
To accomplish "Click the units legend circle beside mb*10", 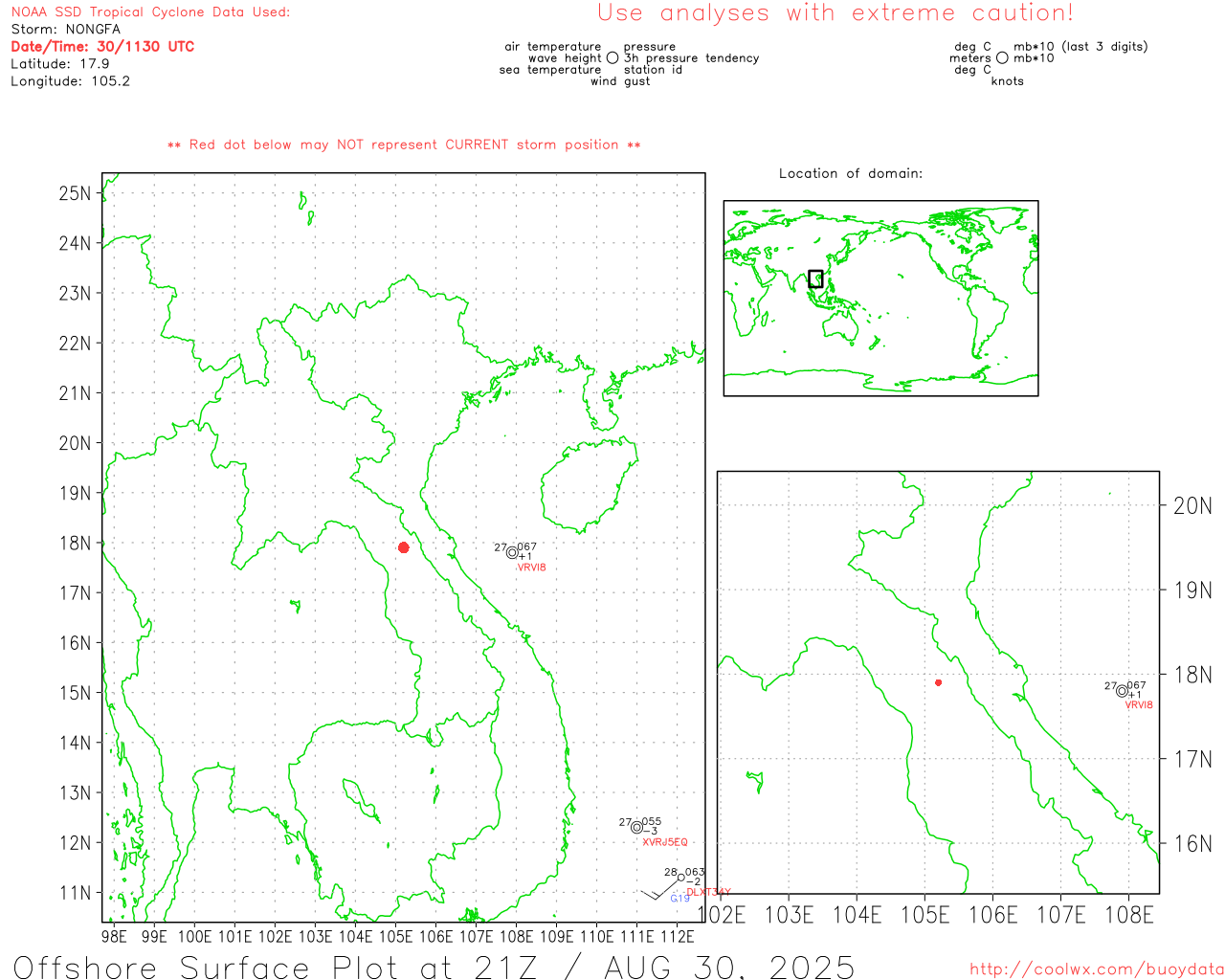I will click(1002, 58).
